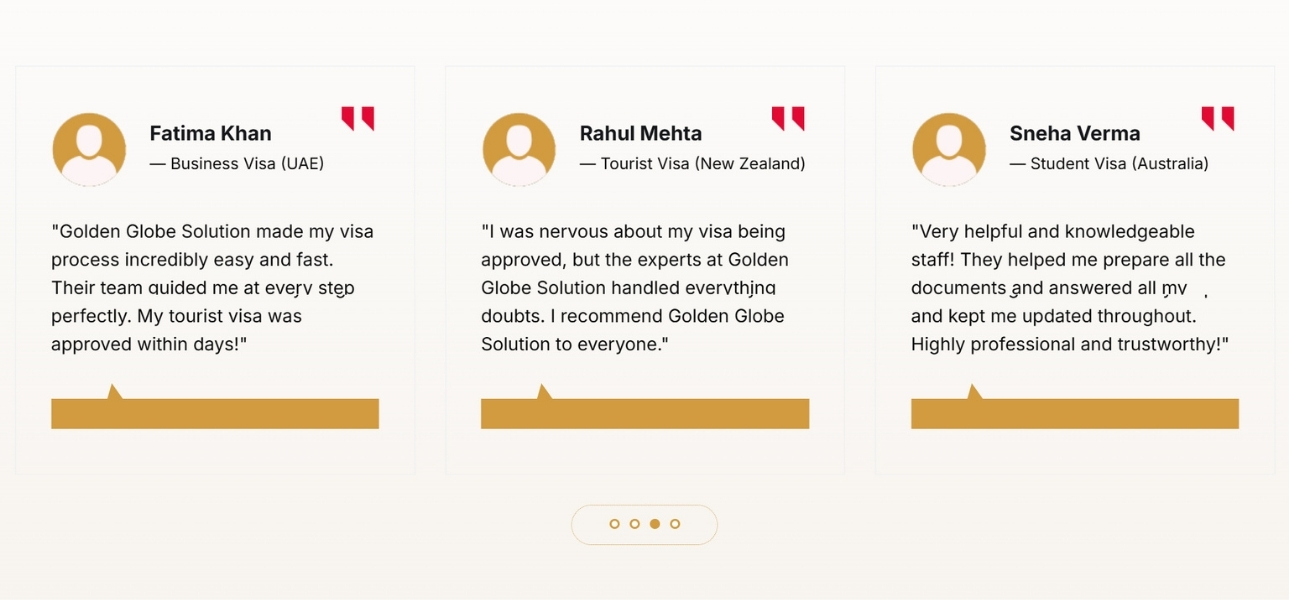The height and width of the screenshot is (600, 1289).
Task: Click the Tourist Visa (New Zealand) label
Action: tap(692, 163)
